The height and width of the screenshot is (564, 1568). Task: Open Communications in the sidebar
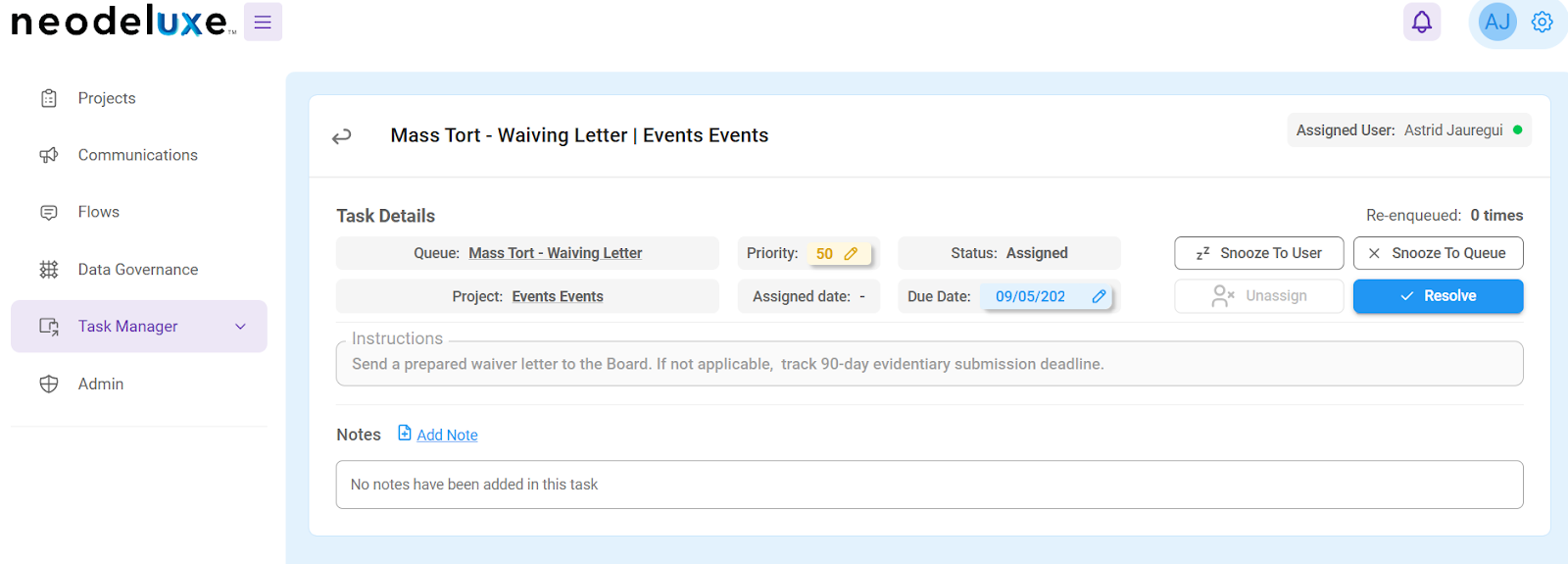pos(139,155)
